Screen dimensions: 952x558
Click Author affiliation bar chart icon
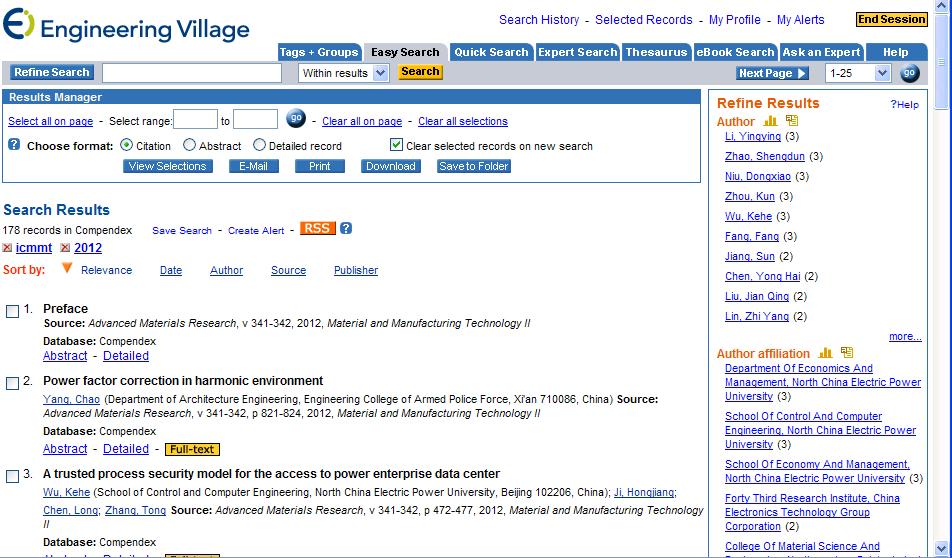coord(825,353)
